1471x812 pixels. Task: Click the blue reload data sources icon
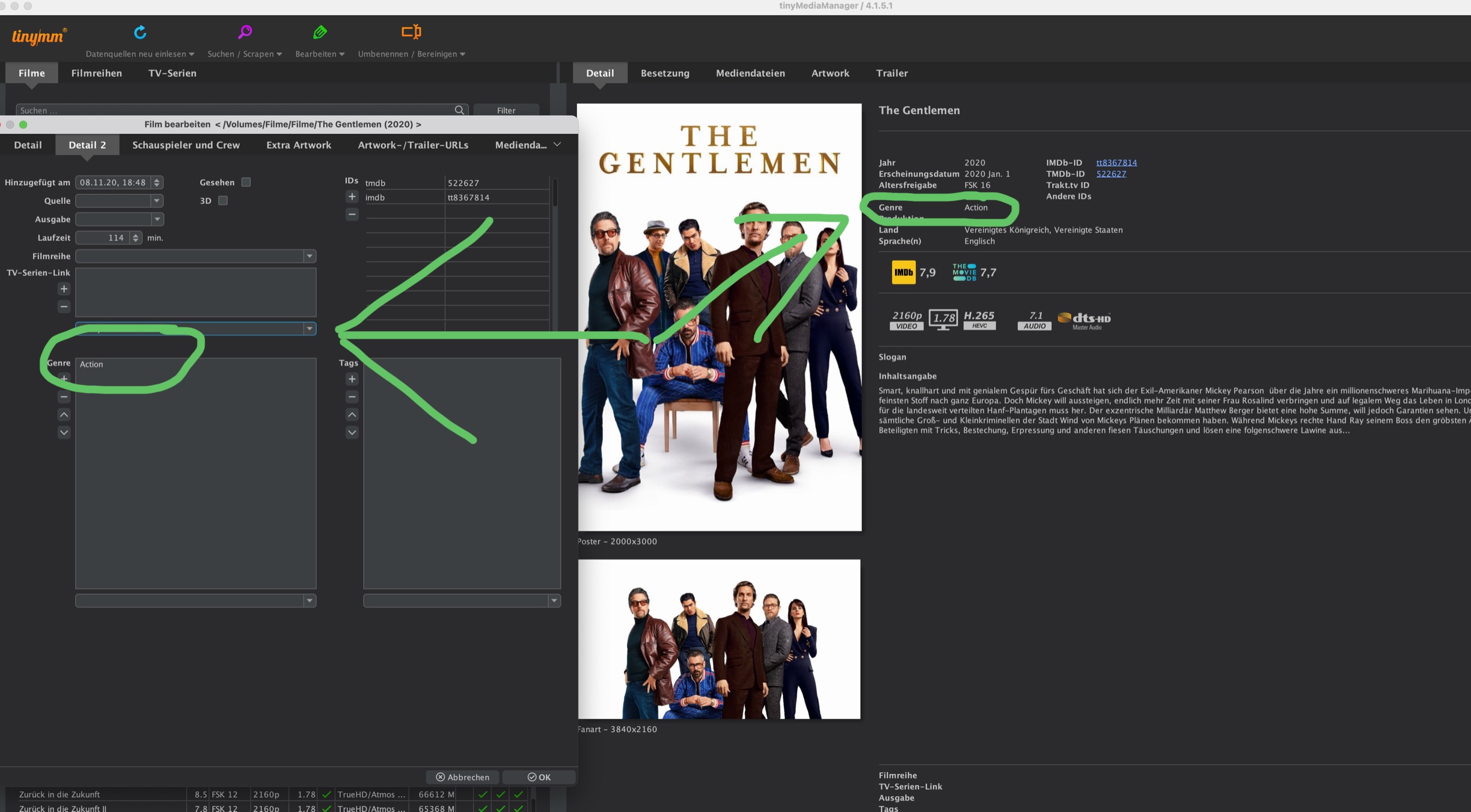click(x=140, y=32)
